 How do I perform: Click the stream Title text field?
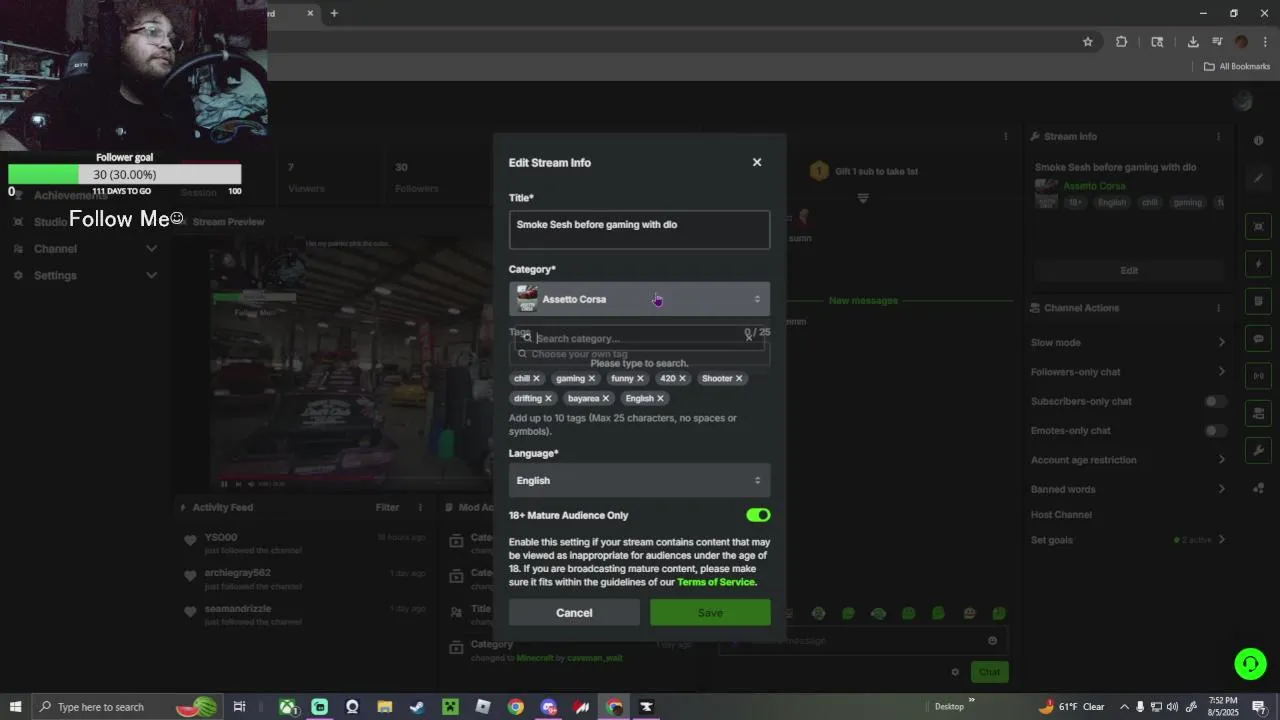[639, 229]
